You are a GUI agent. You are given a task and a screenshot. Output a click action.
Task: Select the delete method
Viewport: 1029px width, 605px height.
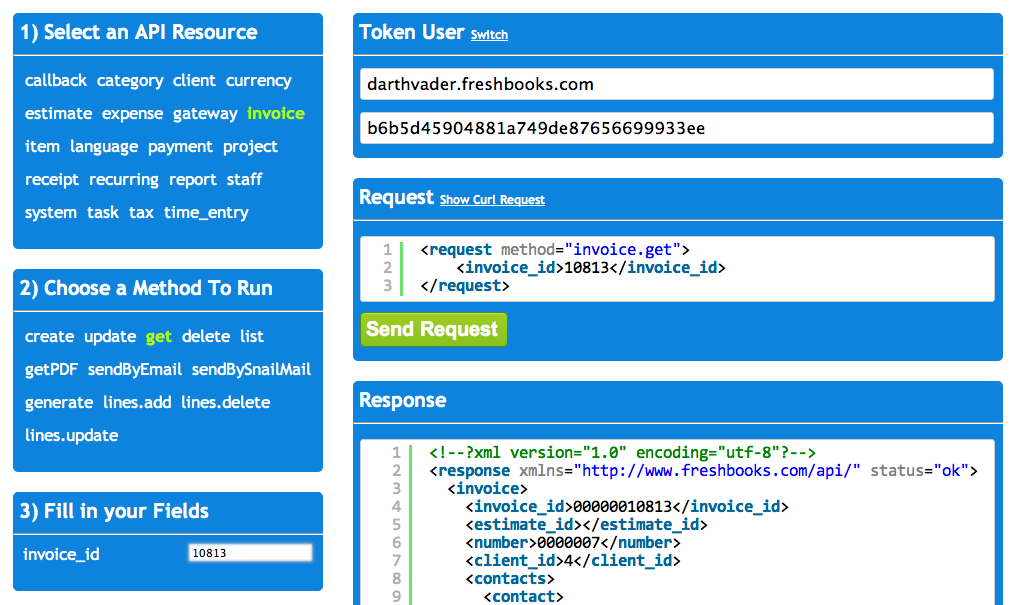pyautogui.click(x=206, y=337)
